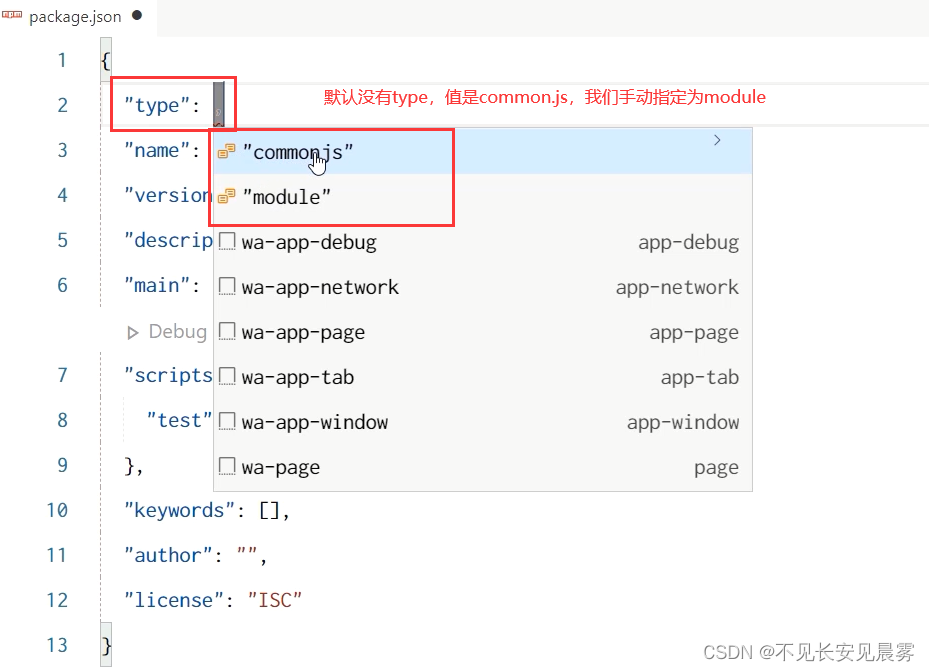Choose the wa-app-page snippet suggestion

click(303, 332)
